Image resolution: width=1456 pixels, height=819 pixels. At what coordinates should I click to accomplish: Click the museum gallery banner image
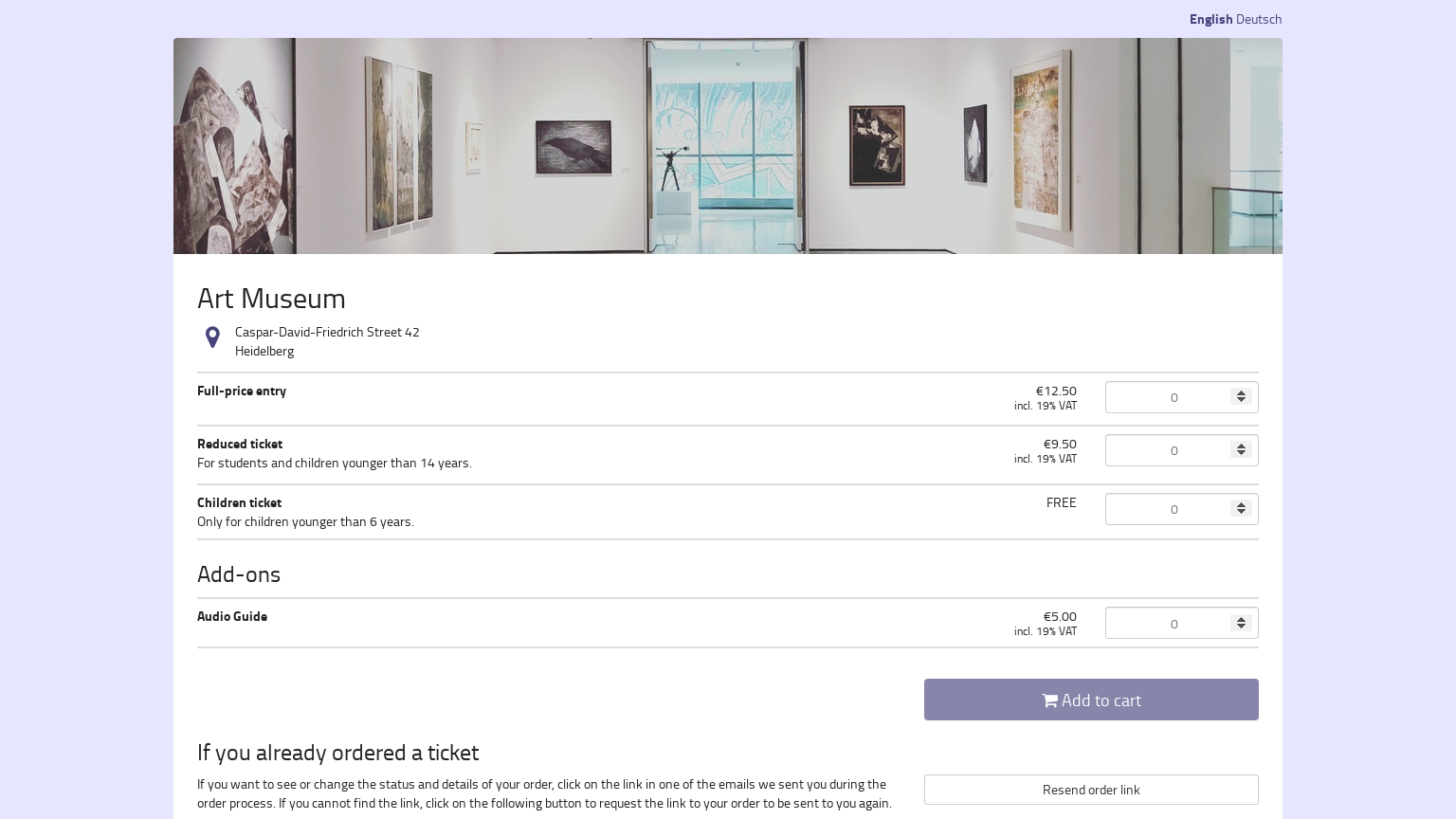[x=727, y=146]
